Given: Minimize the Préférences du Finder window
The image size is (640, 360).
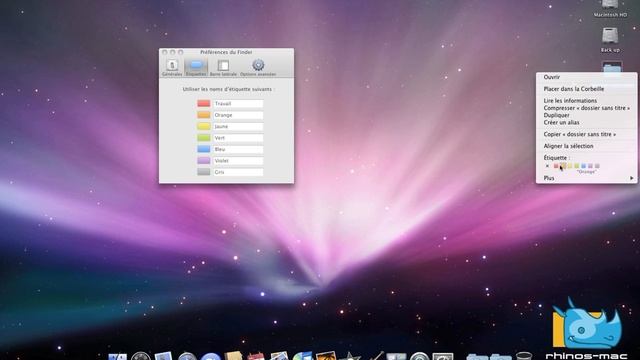Looking at the screenshot, I should pyautogui.click(x=173, y=52).
